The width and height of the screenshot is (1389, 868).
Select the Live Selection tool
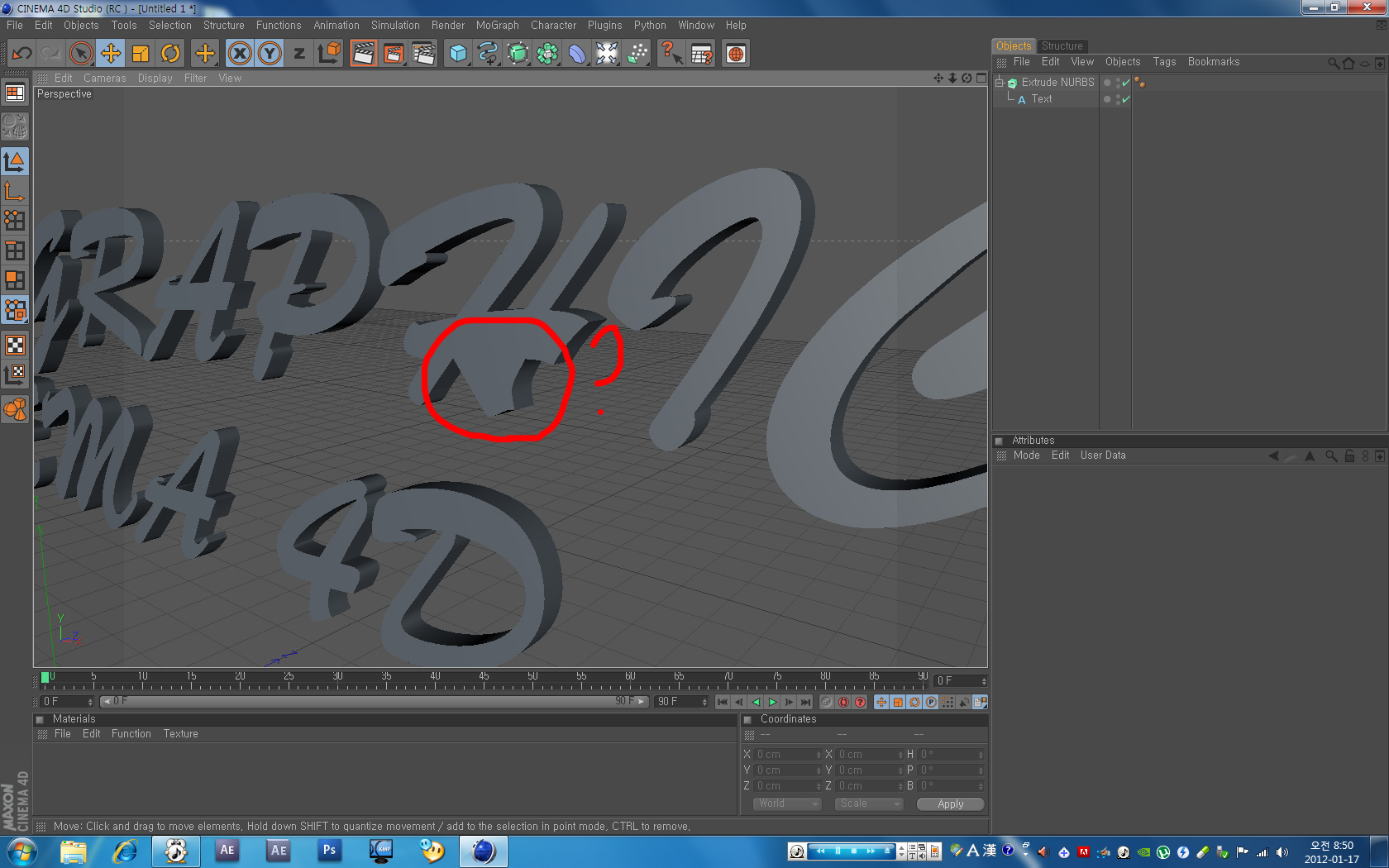click(80, 54)
